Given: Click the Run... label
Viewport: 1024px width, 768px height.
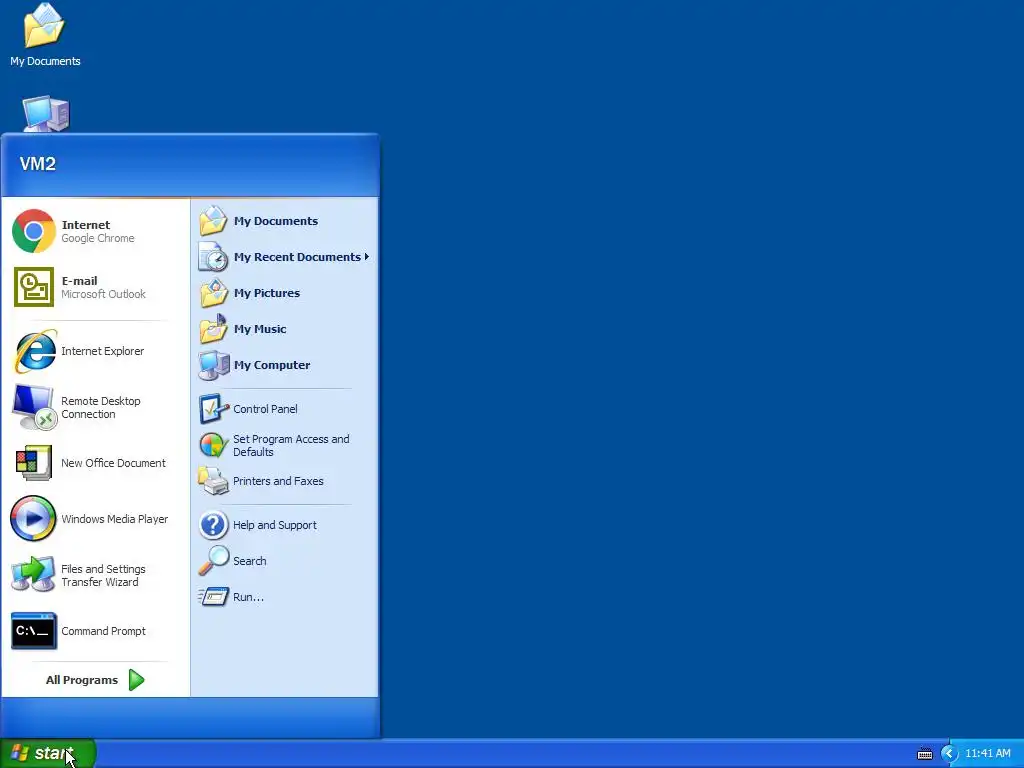Looking at the screenshot, I should (x=248, y=597).
